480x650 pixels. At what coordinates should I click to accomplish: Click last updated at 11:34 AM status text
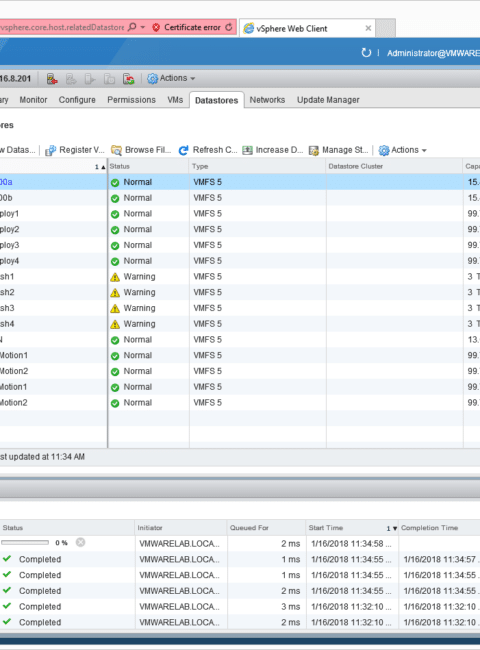click(42, 457)
